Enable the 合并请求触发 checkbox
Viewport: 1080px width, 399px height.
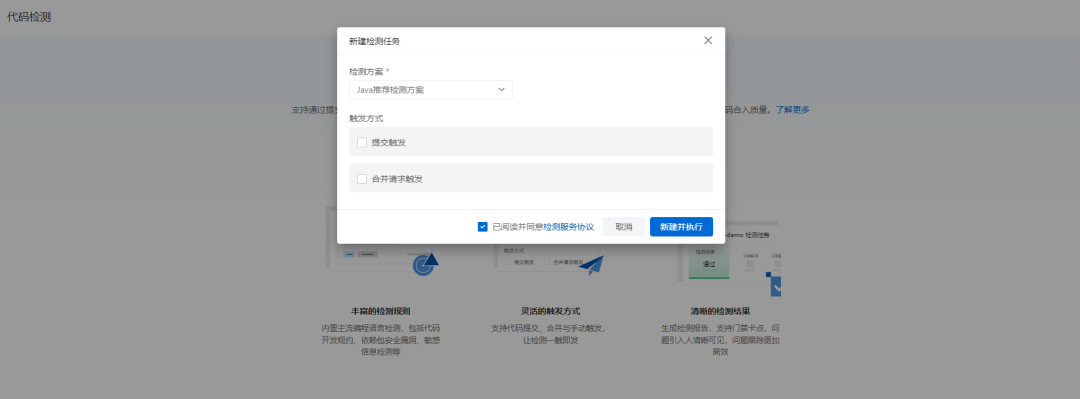pyautogui.click(x=362, y=178)
